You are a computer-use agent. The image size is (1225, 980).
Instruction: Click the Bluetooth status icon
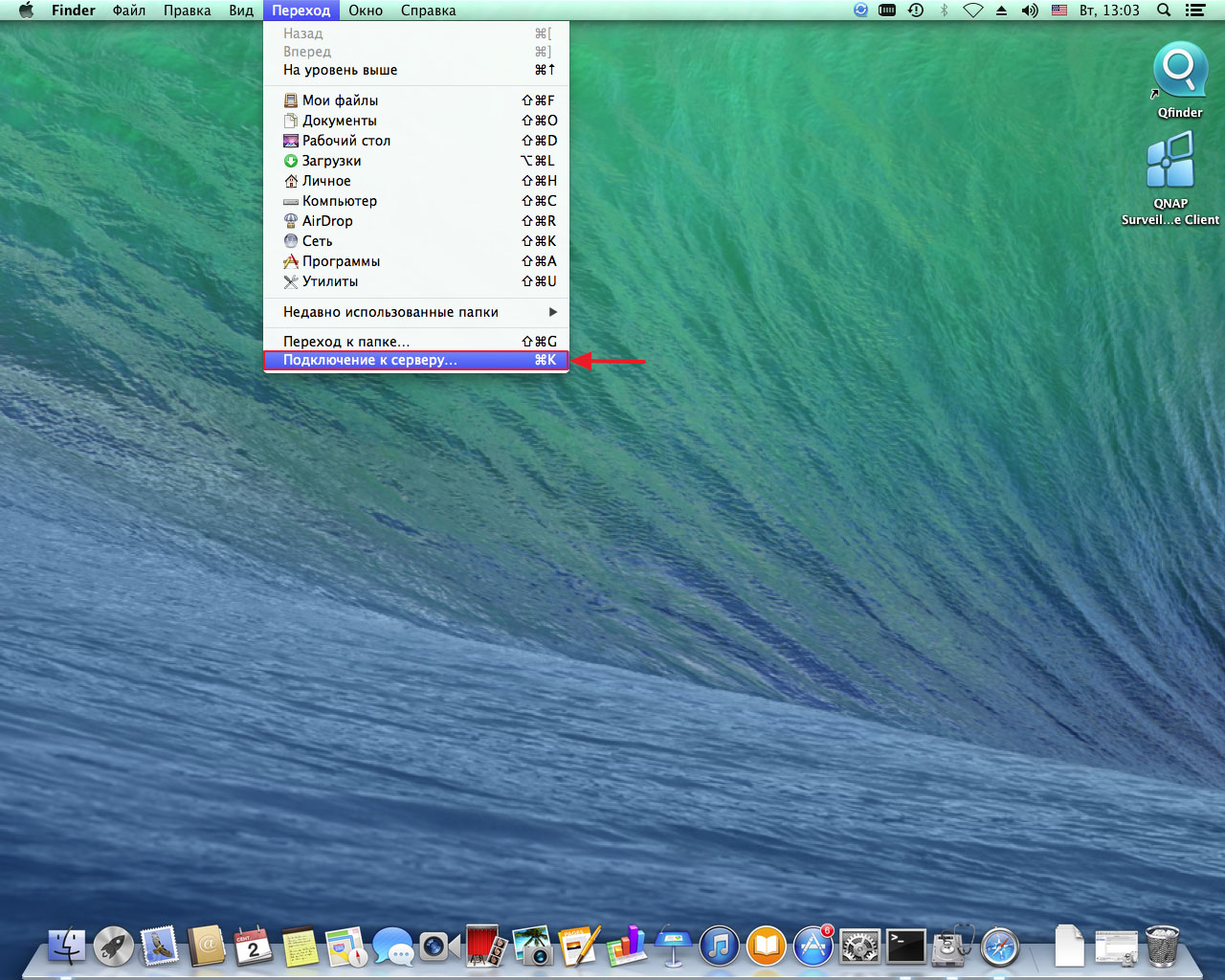tap(944, 10)
